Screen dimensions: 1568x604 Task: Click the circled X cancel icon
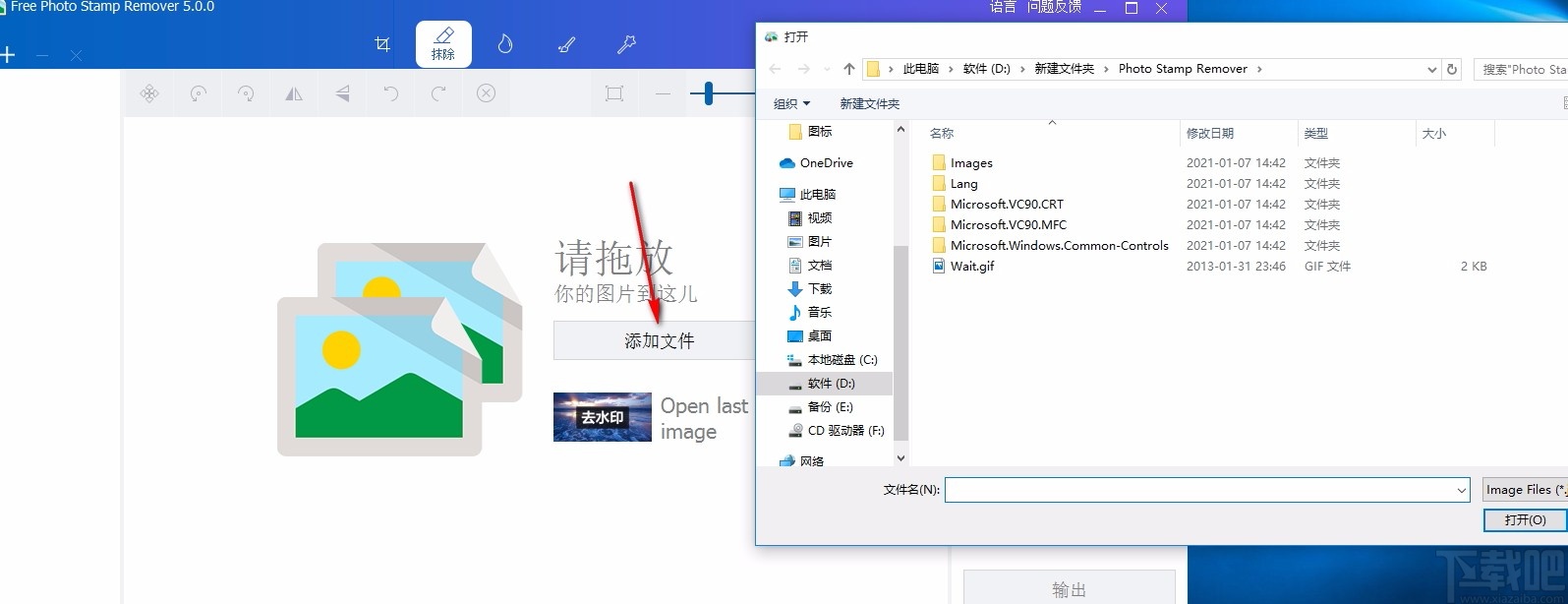(486, 92)
